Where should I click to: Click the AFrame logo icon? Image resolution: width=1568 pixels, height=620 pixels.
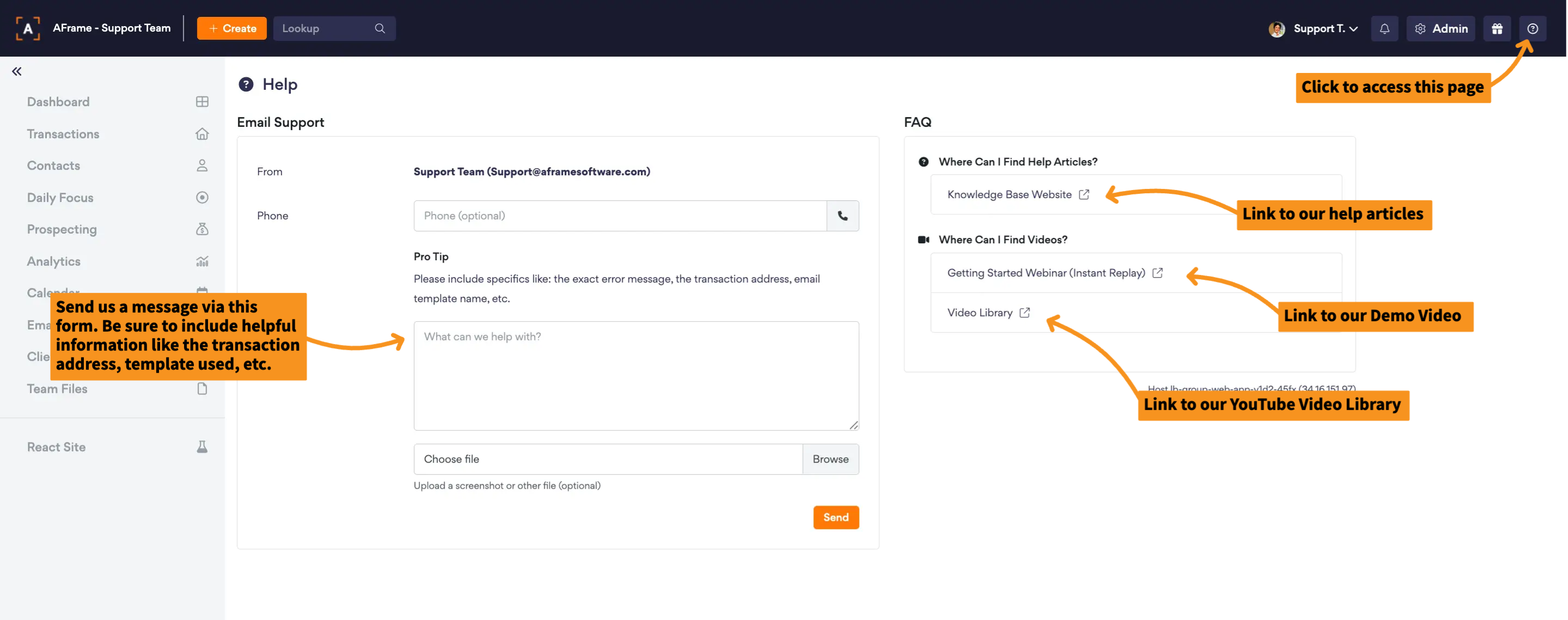tap(27, 29)
